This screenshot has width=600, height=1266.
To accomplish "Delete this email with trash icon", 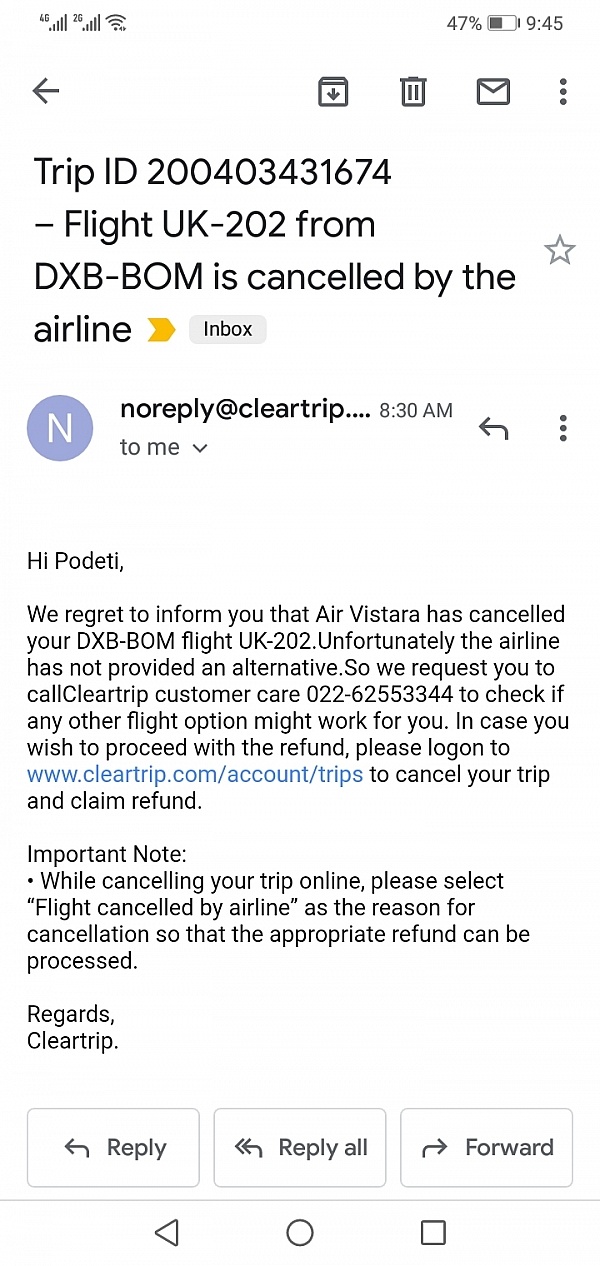I will pos(413,92).
